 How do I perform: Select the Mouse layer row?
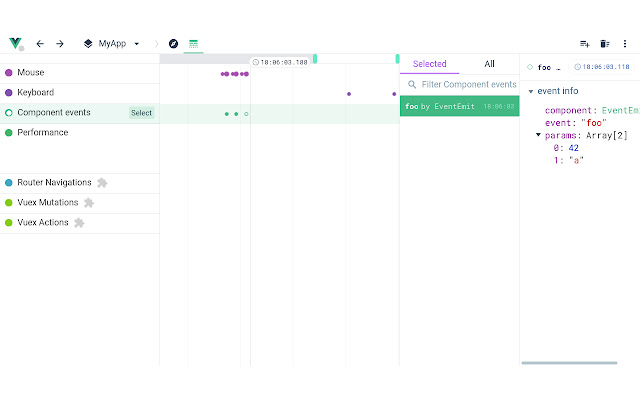pos(80,73)
